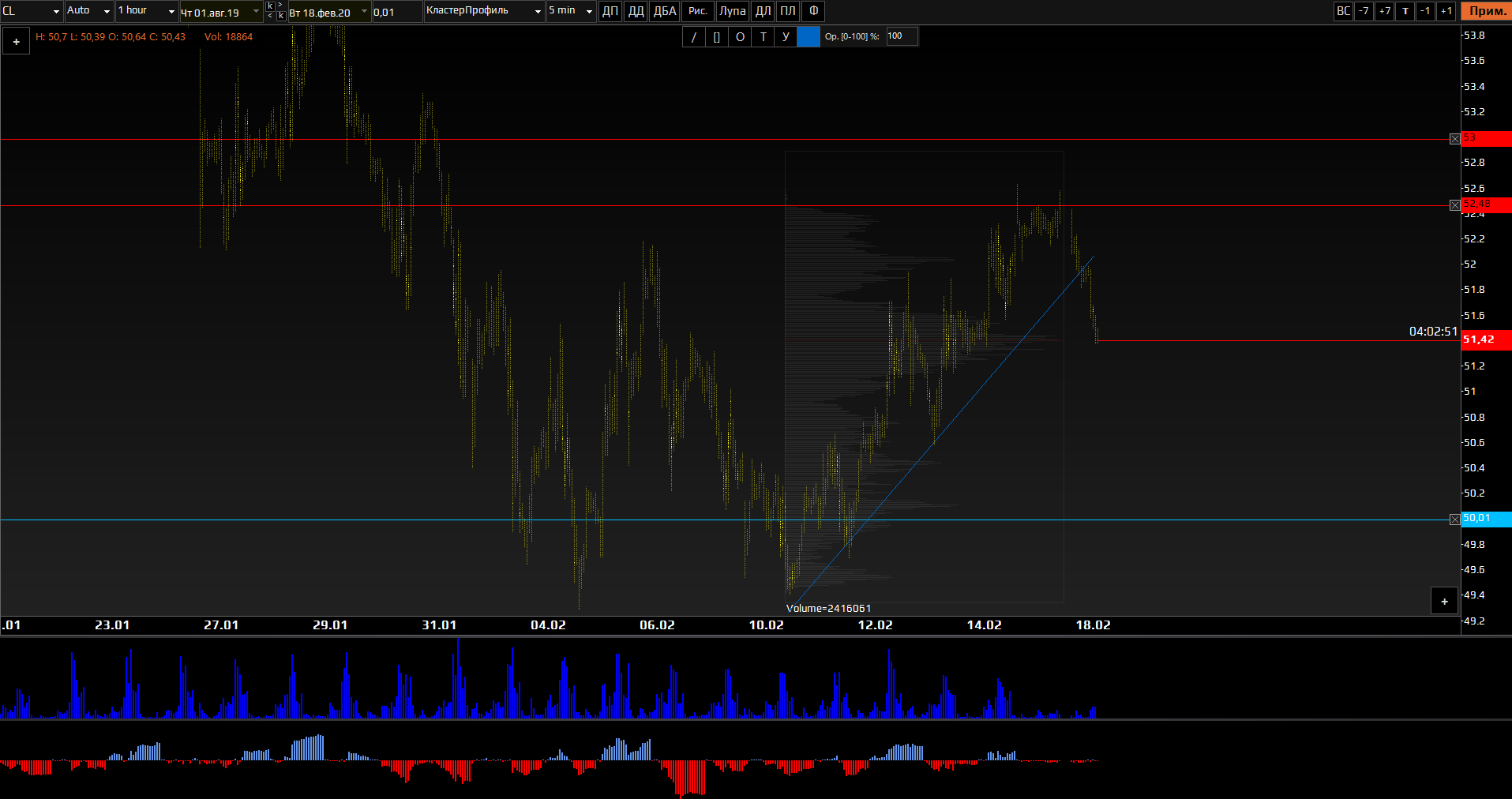Click the plus button at chart top-left
The height and width of the screenshot is (799, 1512).
17,42
